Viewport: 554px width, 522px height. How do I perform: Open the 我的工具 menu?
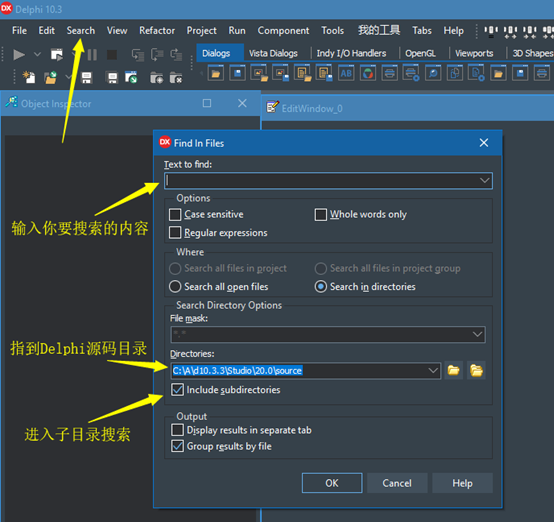tap(379, 30)
